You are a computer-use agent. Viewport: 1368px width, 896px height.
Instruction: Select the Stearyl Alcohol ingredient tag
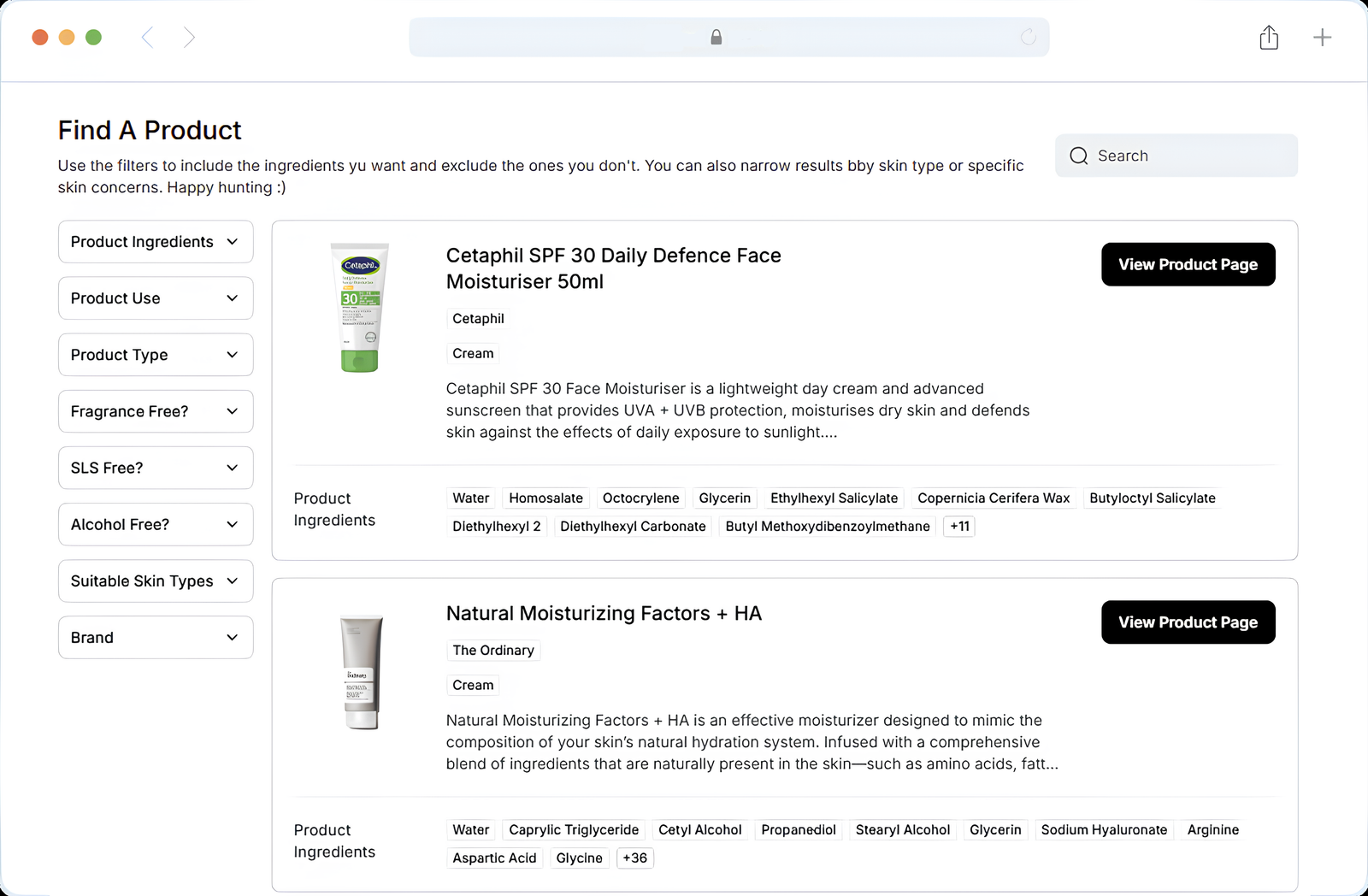click(x=903, y=830)
